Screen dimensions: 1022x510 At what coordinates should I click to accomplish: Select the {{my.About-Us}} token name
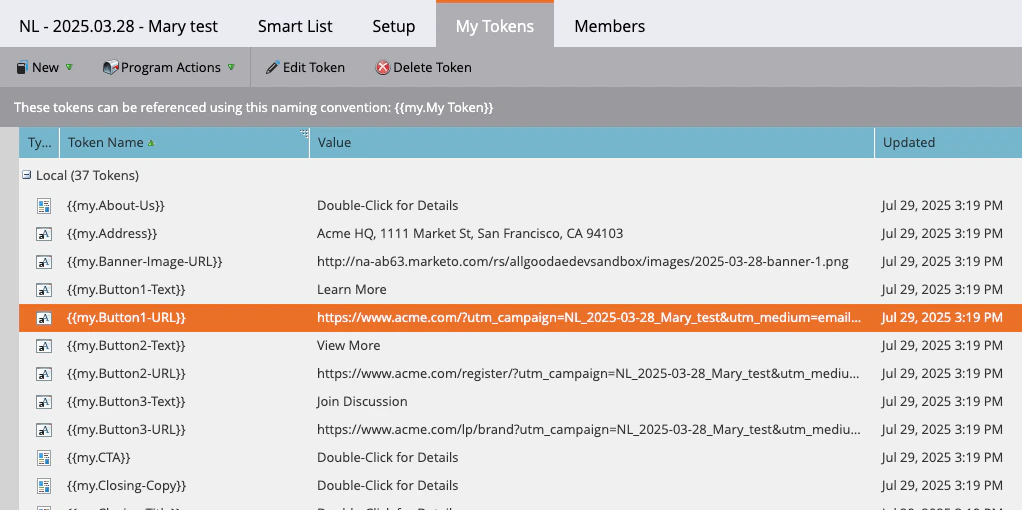tap(115, 205)
